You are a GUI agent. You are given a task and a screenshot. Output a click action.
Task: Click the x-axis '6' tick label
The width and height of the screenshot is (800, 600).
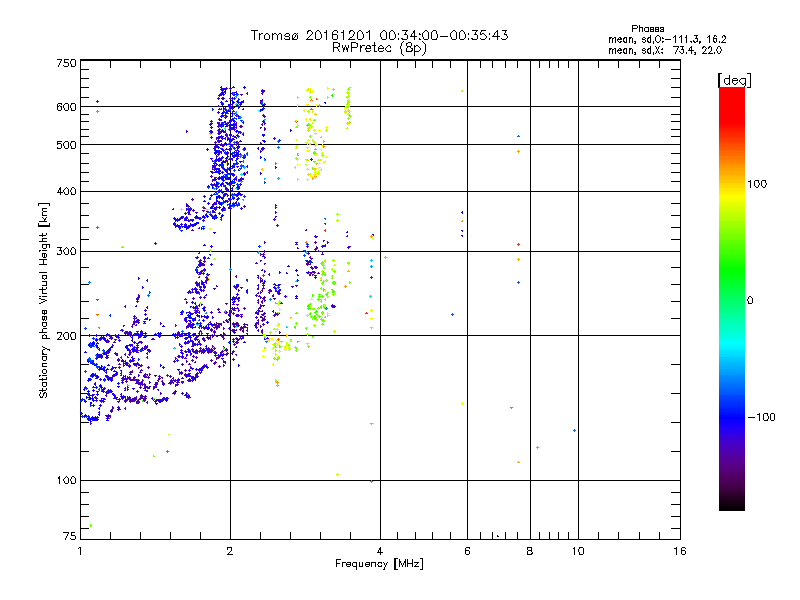(467, 551)
